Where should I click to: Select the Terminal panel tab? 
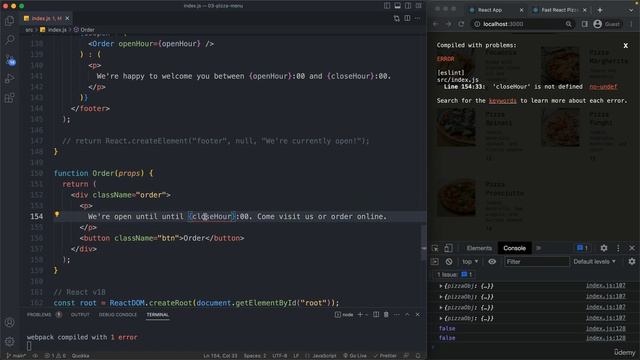(x=158, y=315)
